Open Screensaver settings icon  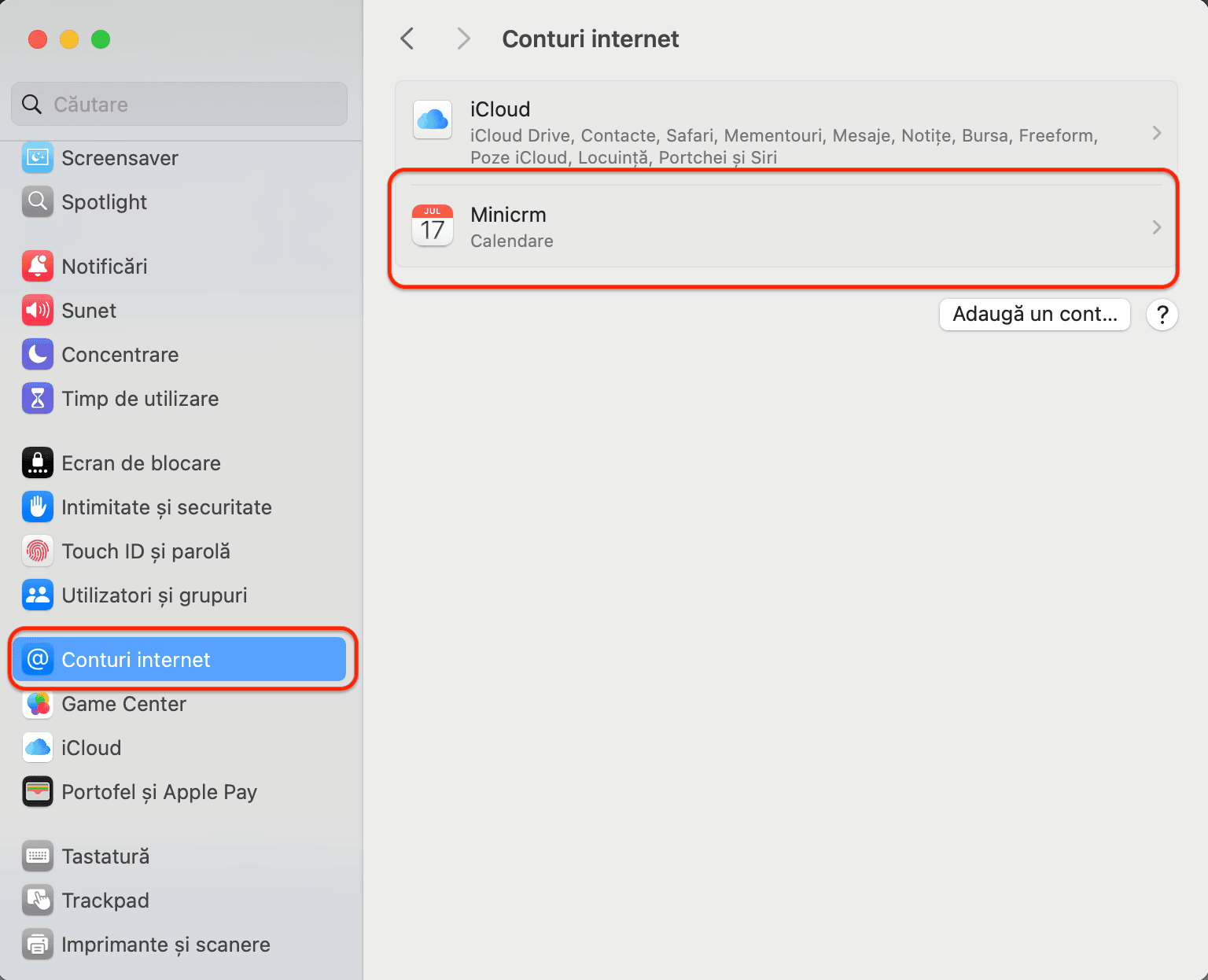click(x=38, y=158)
